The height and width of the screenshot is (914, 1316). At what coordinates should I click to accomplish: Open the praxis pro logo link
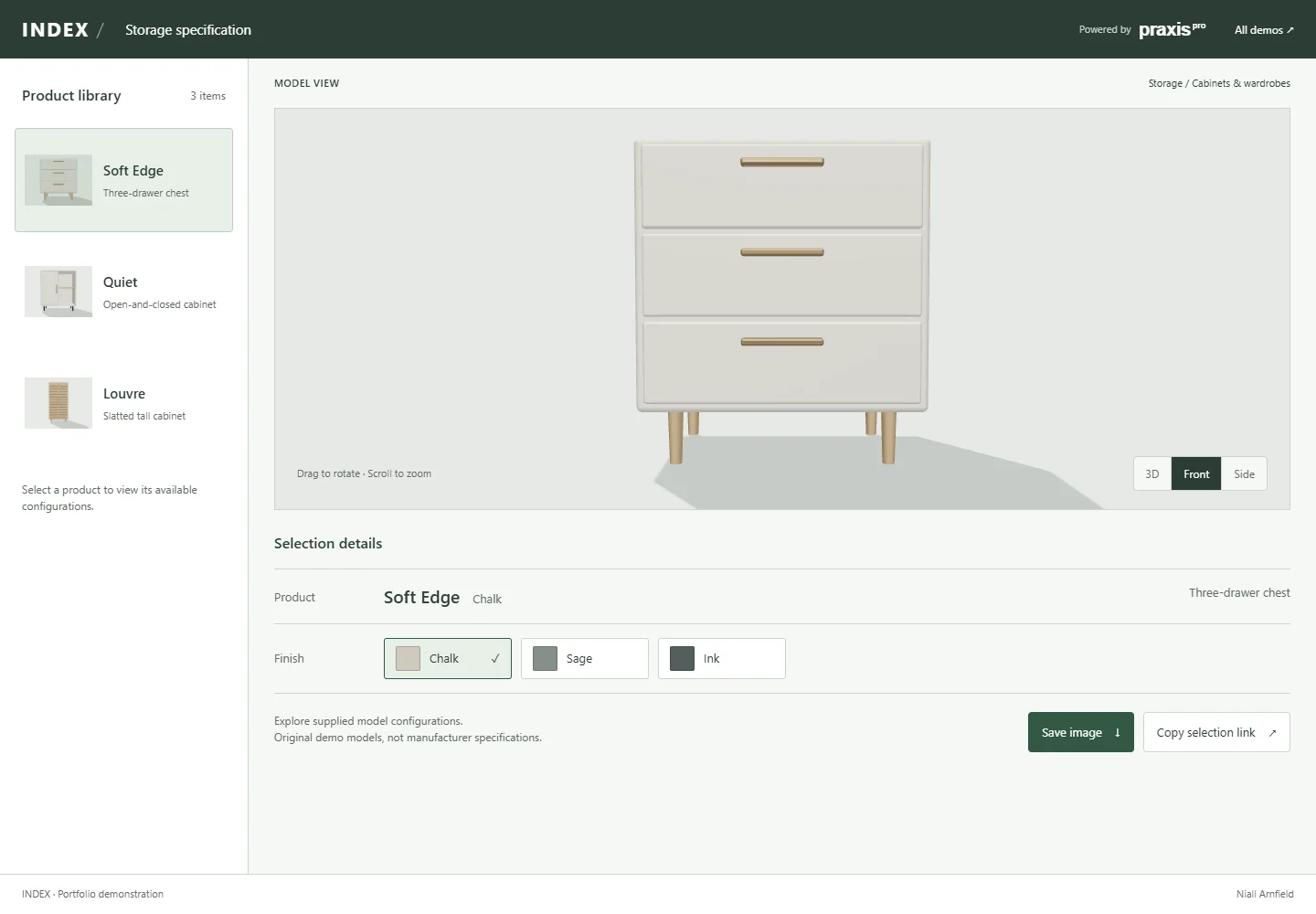(1172, 29)
